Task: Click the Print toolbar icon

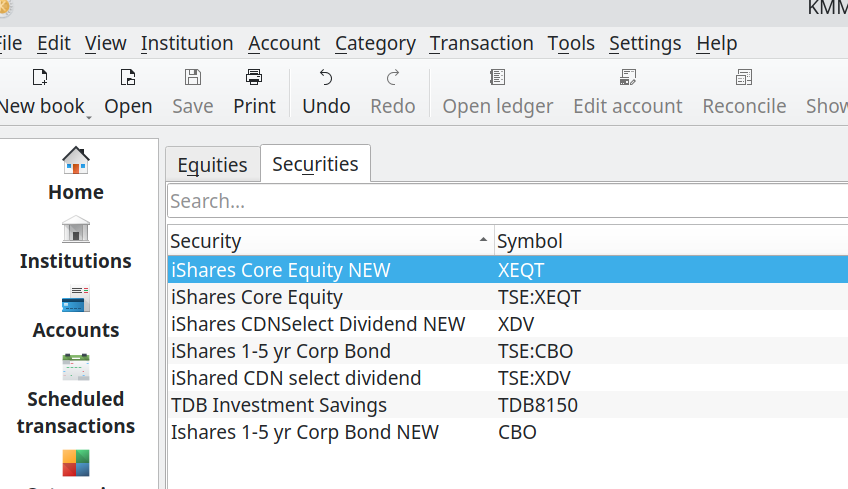Action: tap(254, 77)
